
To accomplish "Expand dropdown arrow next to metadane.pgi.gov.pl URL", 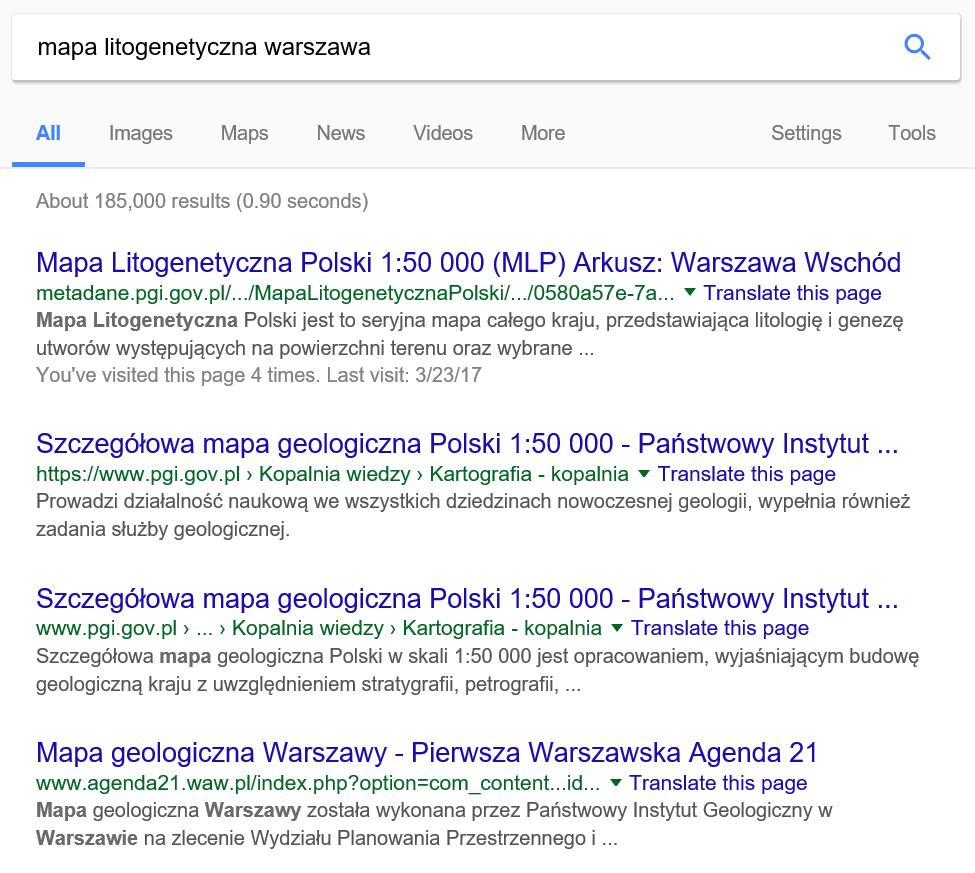I will click(x=689, y=292).
